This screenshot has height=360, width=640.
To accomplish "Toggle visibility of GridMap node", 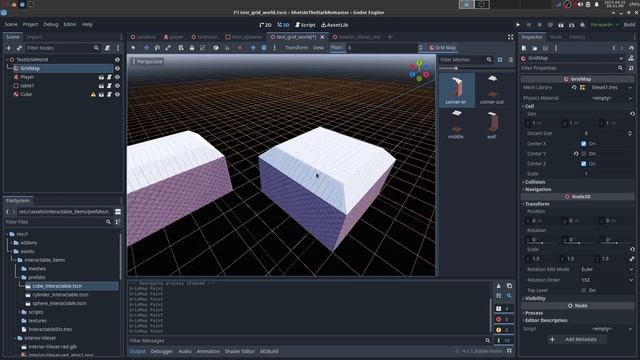I will [x=118, y=69].
